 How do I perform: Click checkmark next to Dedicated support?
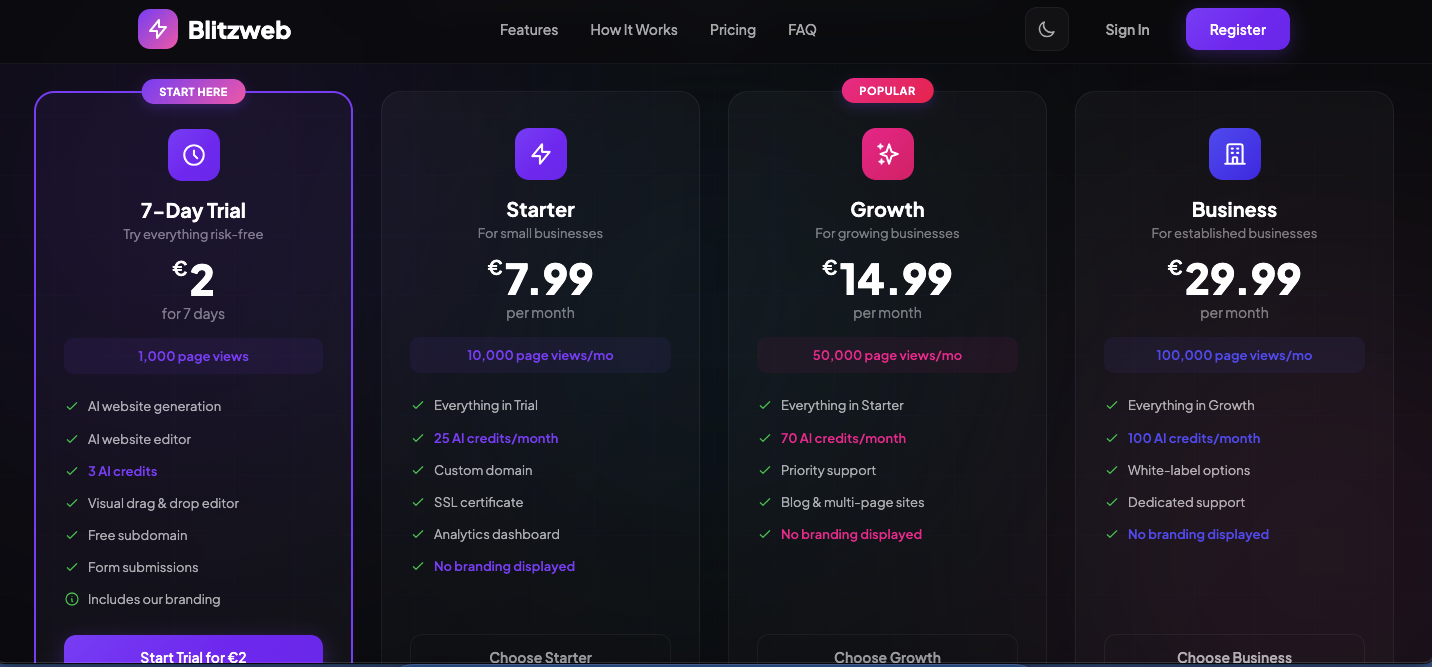click(x=1112, y=502)
